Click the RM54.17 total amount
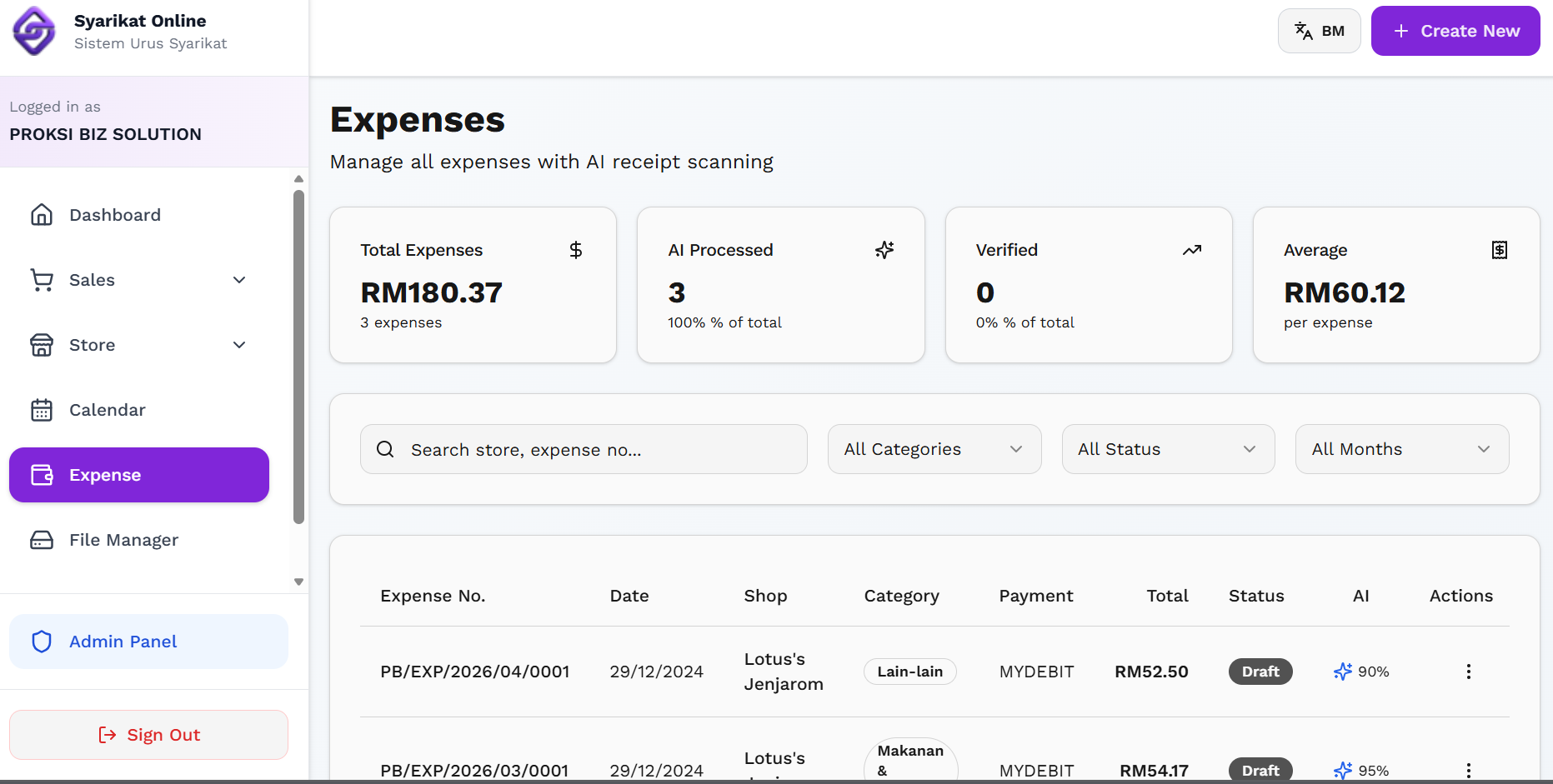 pyautogui.click(x=1154, y=771)
